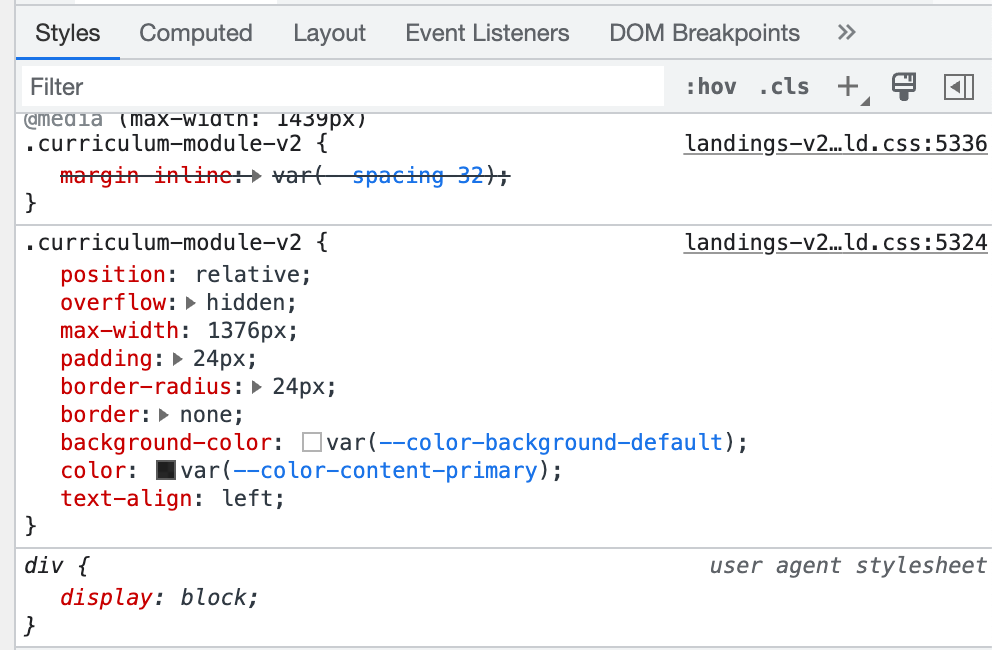Open source link landings-v2 css line 5324
The image size is (992, 650).
(835, 242)
